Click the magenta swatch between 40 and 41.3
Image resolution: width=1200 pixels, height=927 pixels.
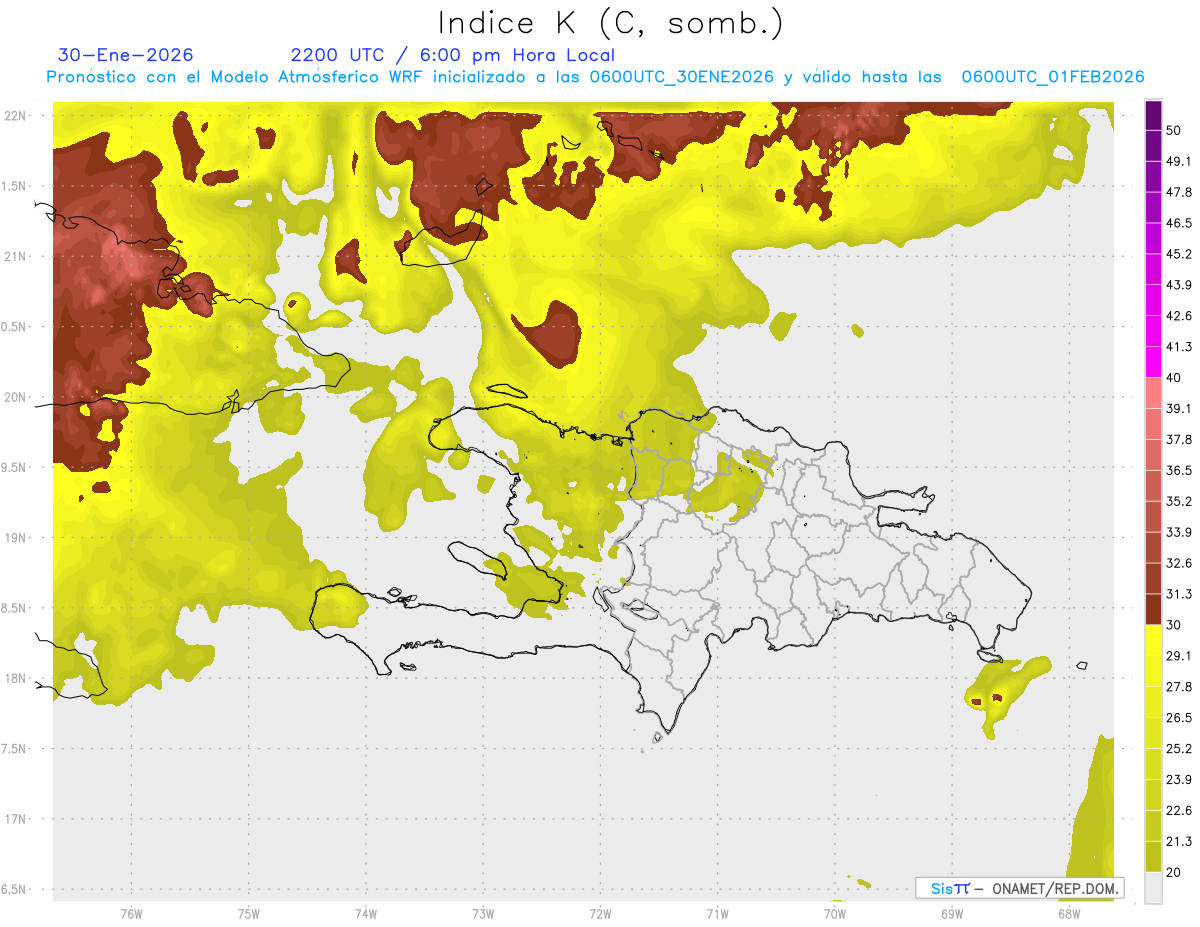coord(1153,362)
